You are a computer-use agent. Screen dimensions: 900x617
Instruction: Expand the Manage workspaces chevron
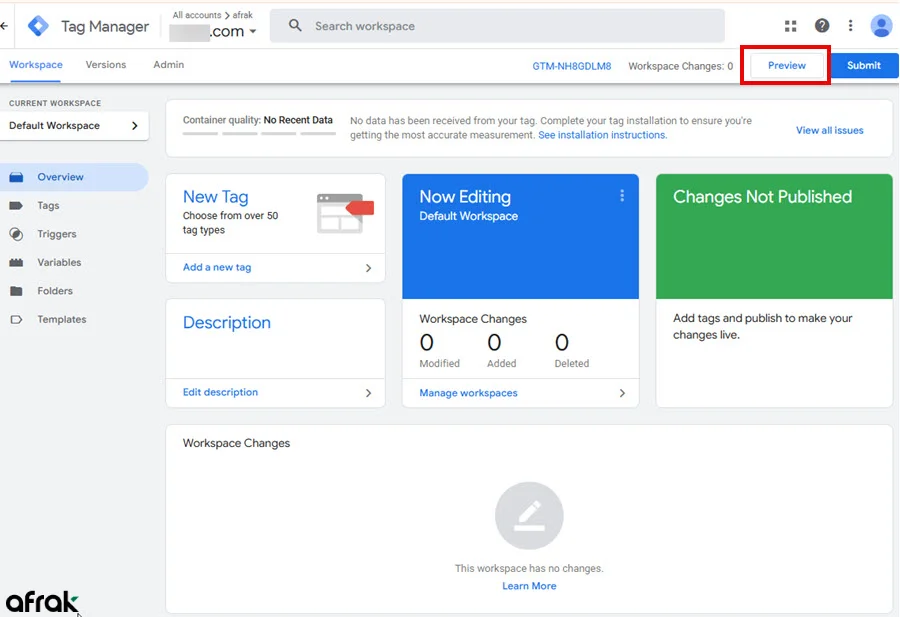(x=622, y=393)
